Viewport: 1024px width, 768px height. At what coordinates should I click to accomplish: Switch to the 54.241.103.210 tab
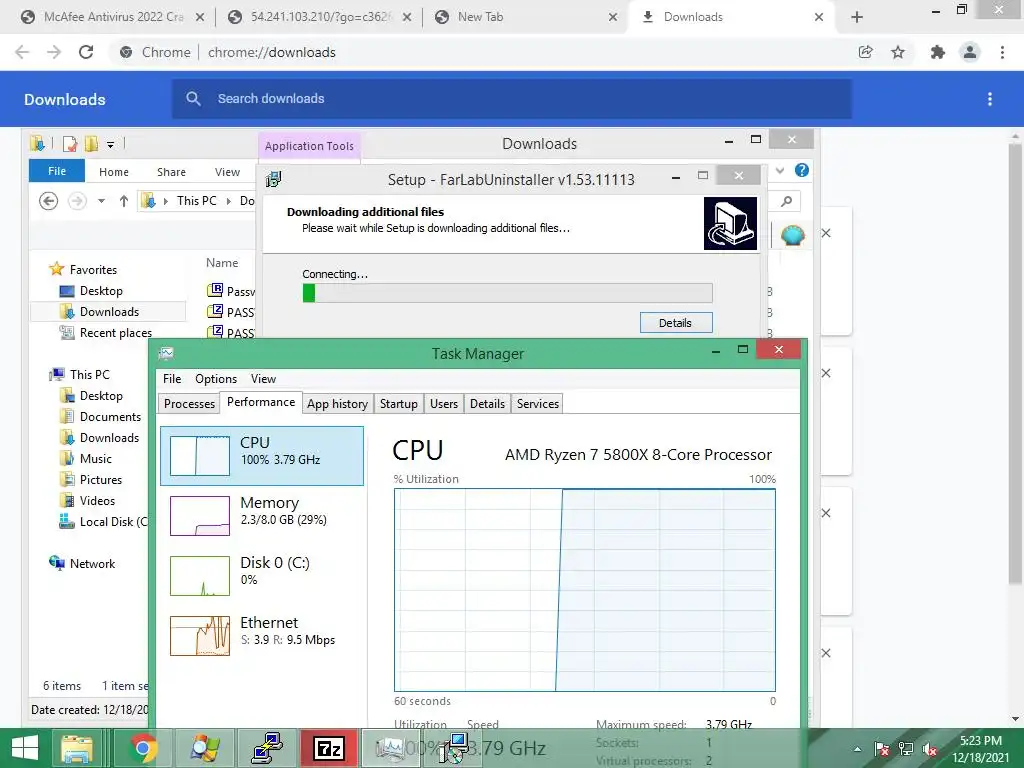[x=320, y=17]
